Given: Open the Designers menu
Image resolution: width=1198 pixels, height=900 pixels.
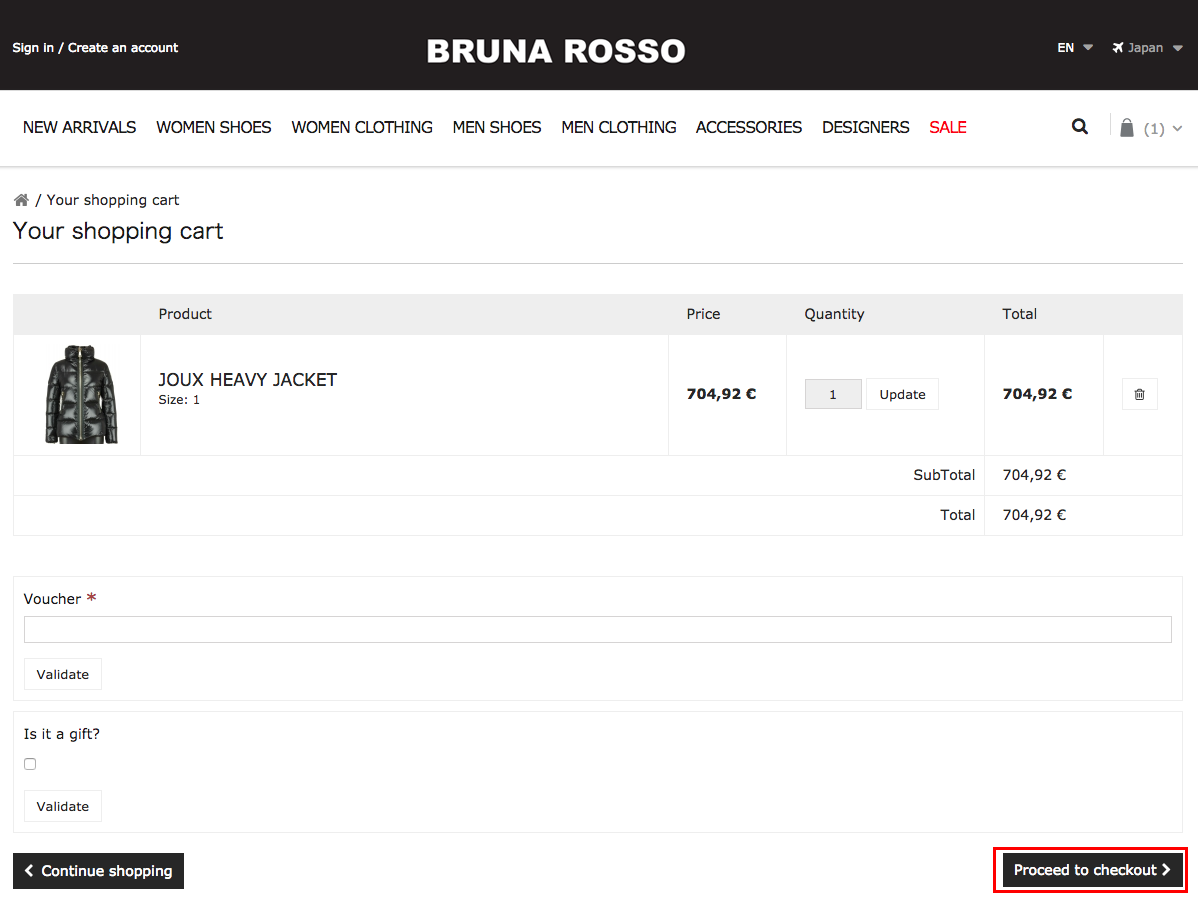Looking at the screenshot, I should click(x=866, y=128).
